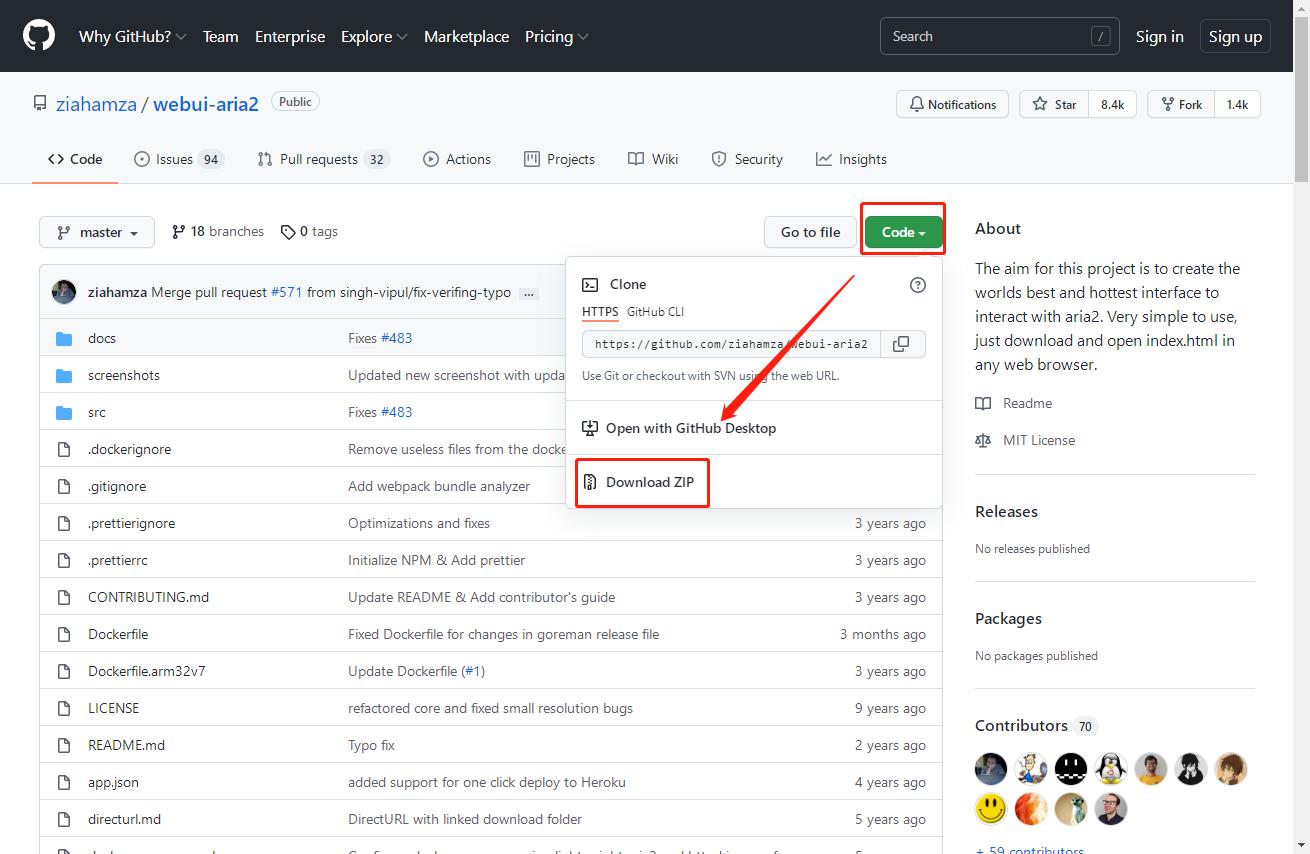This screenshot has height=854, width=1310.
Task: Select the GitHub CLI clone tab
Action: [x=655, y=312]
